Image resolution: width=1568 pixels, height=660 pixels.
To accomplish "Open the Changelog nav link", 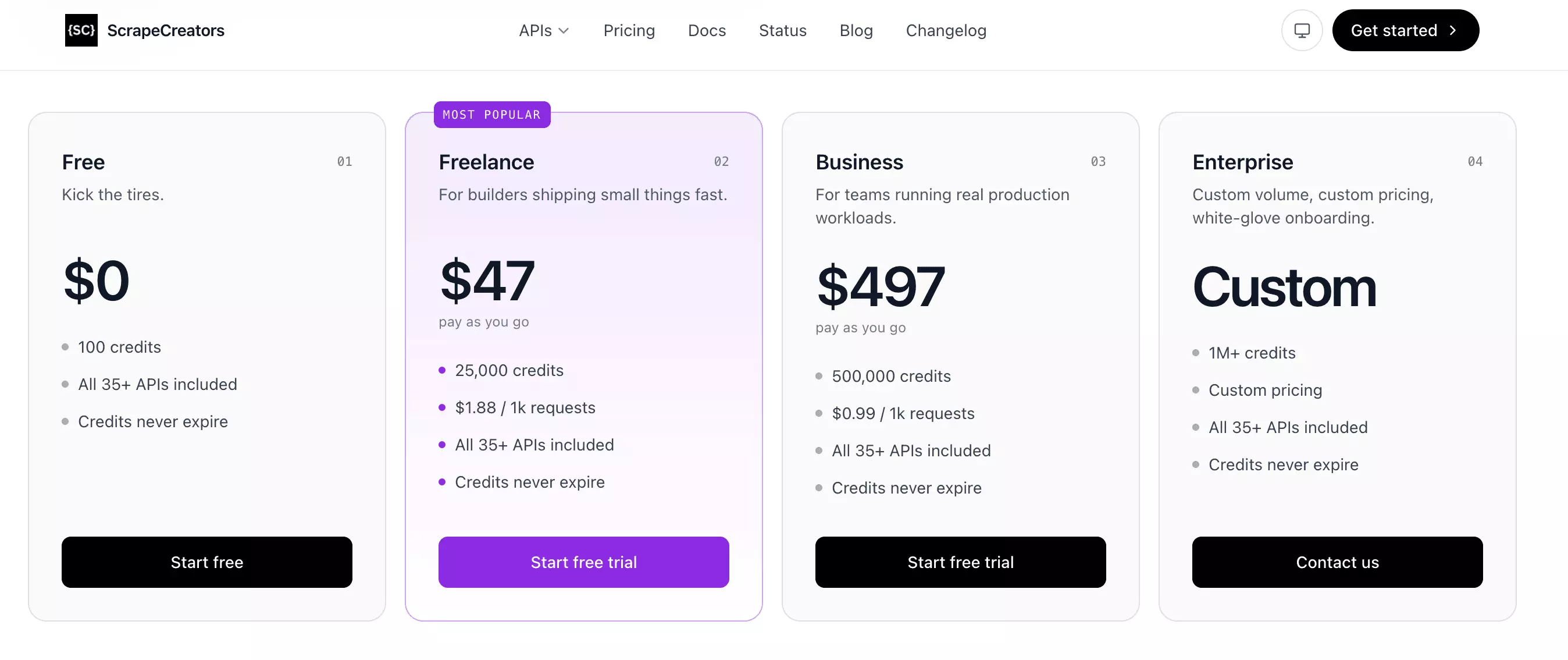I will coord(946,30).
